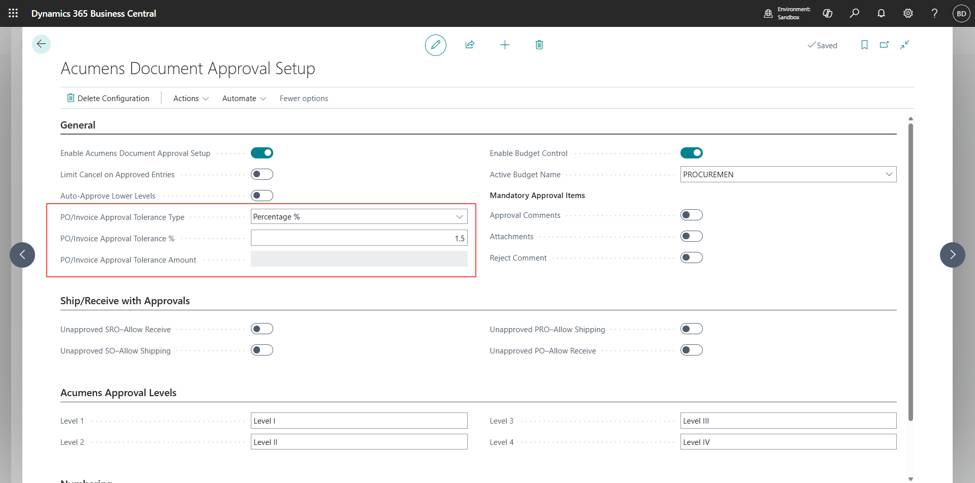This screenshot has height=483, width=975.
Task: Click the page vertical scrollbar
Action: click(910, 272)
